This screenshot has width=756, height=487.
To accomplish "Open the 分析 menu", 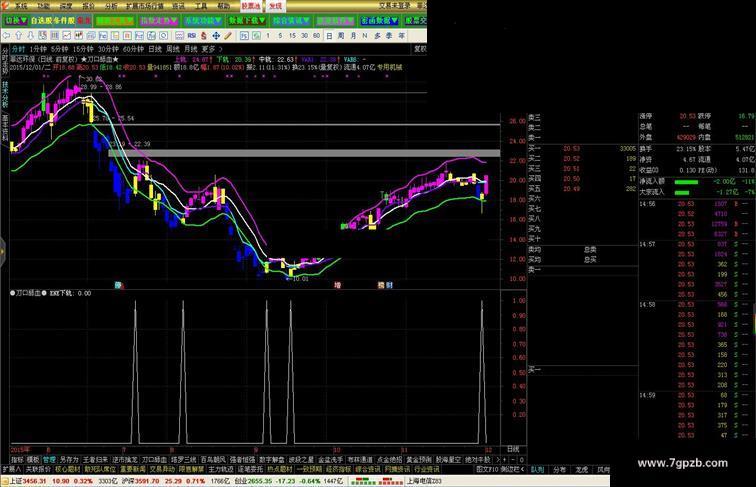I will click(111, 6).
